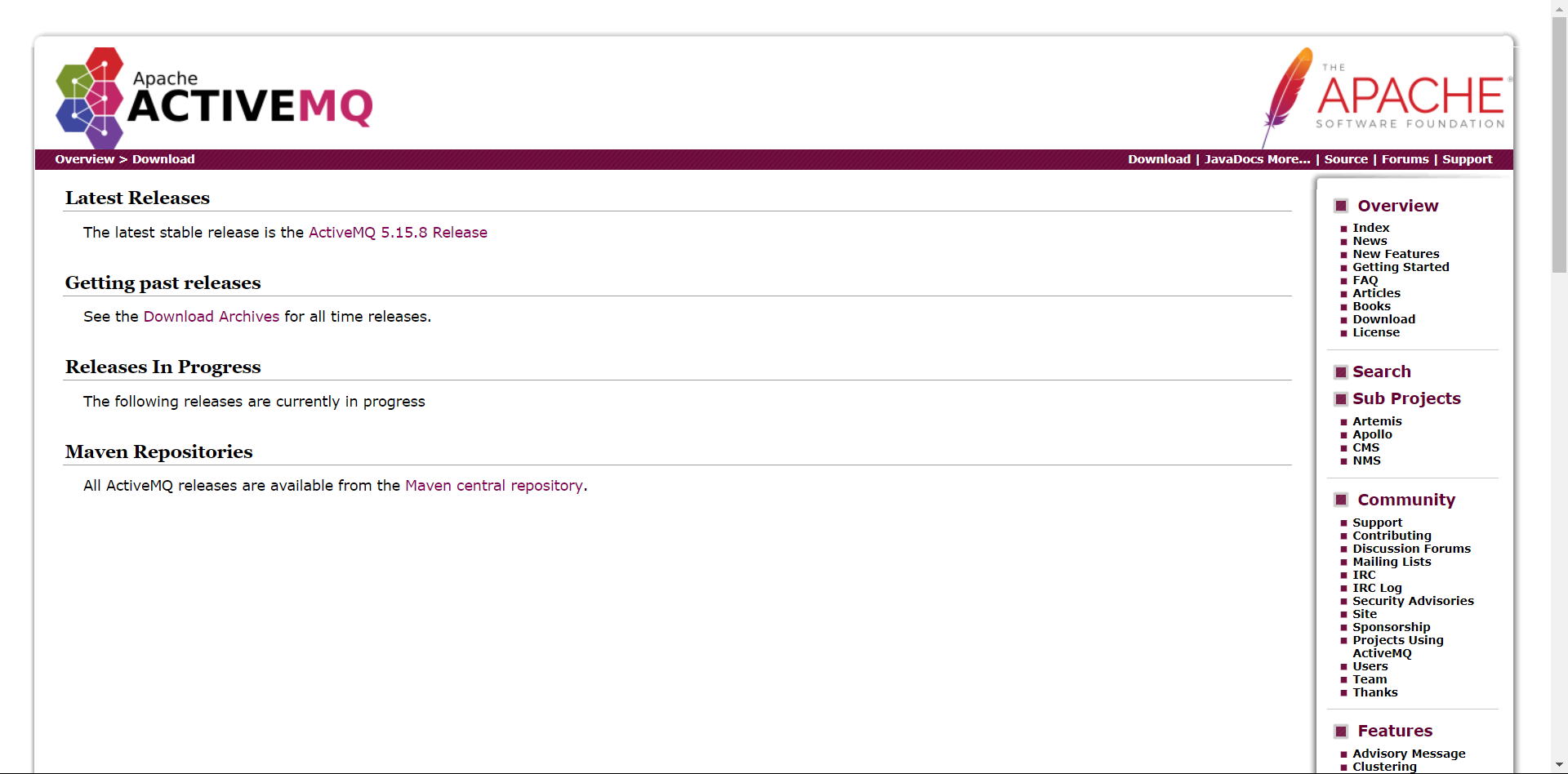Open FAQ in the sidebar

pyautogui.click(x=1365, y=280)
